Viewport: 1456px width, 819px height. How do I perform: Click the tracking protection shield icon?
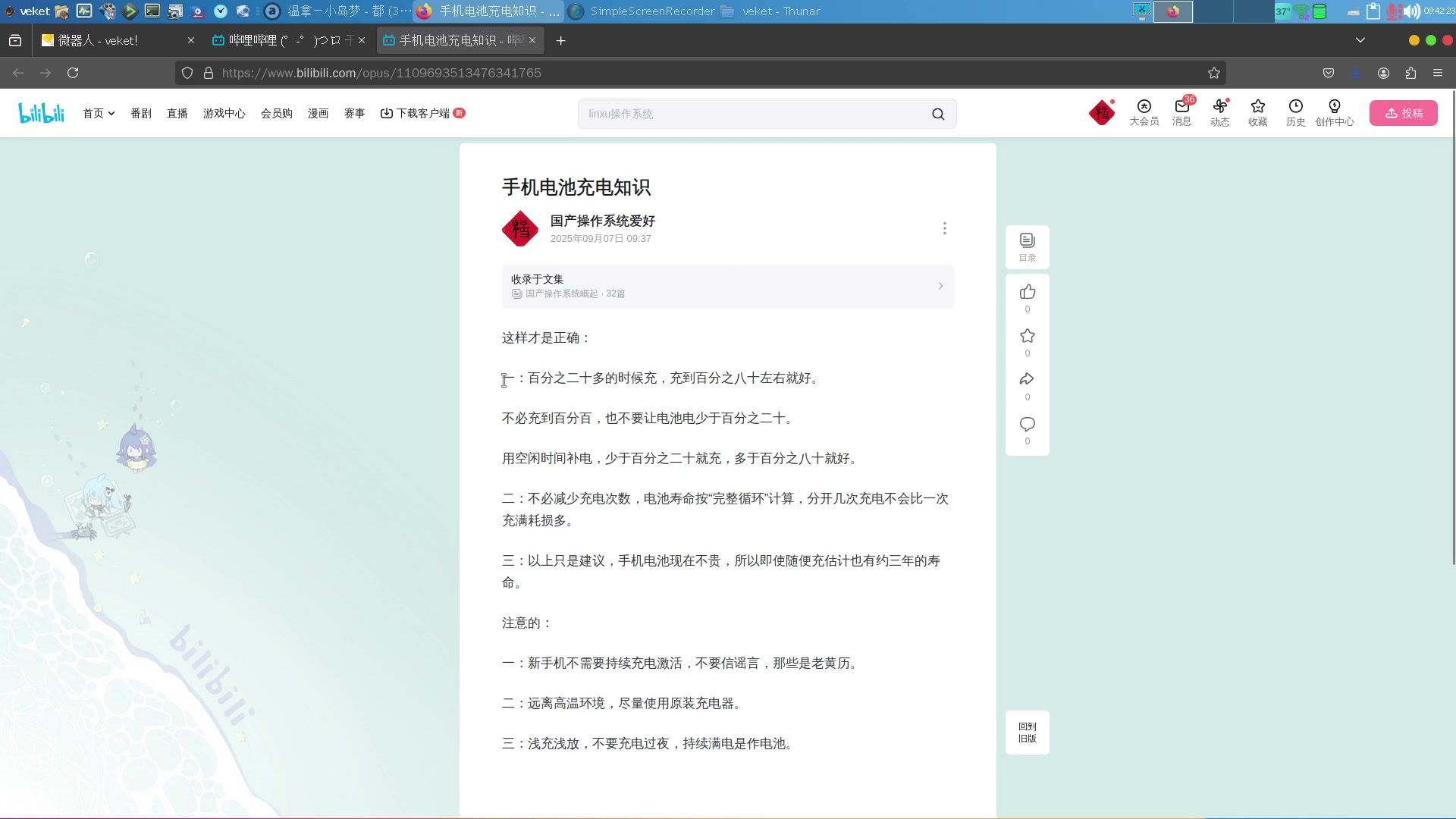coord(187,73)
